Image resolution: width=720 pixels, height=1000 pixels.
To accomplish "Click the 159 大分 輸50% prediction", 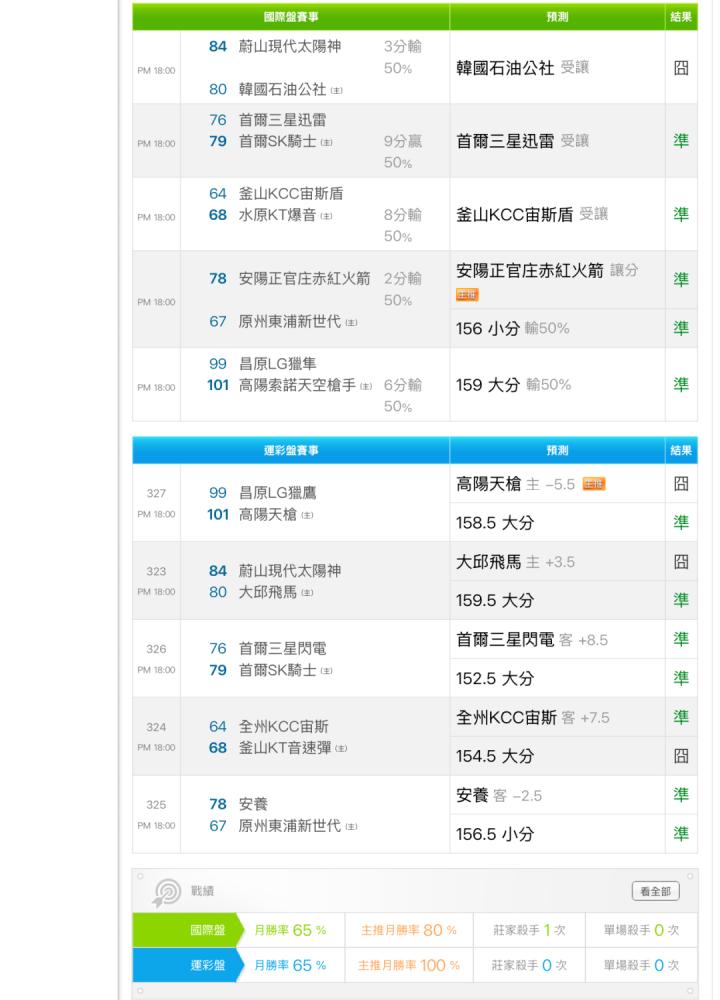I will coord(513,385).
